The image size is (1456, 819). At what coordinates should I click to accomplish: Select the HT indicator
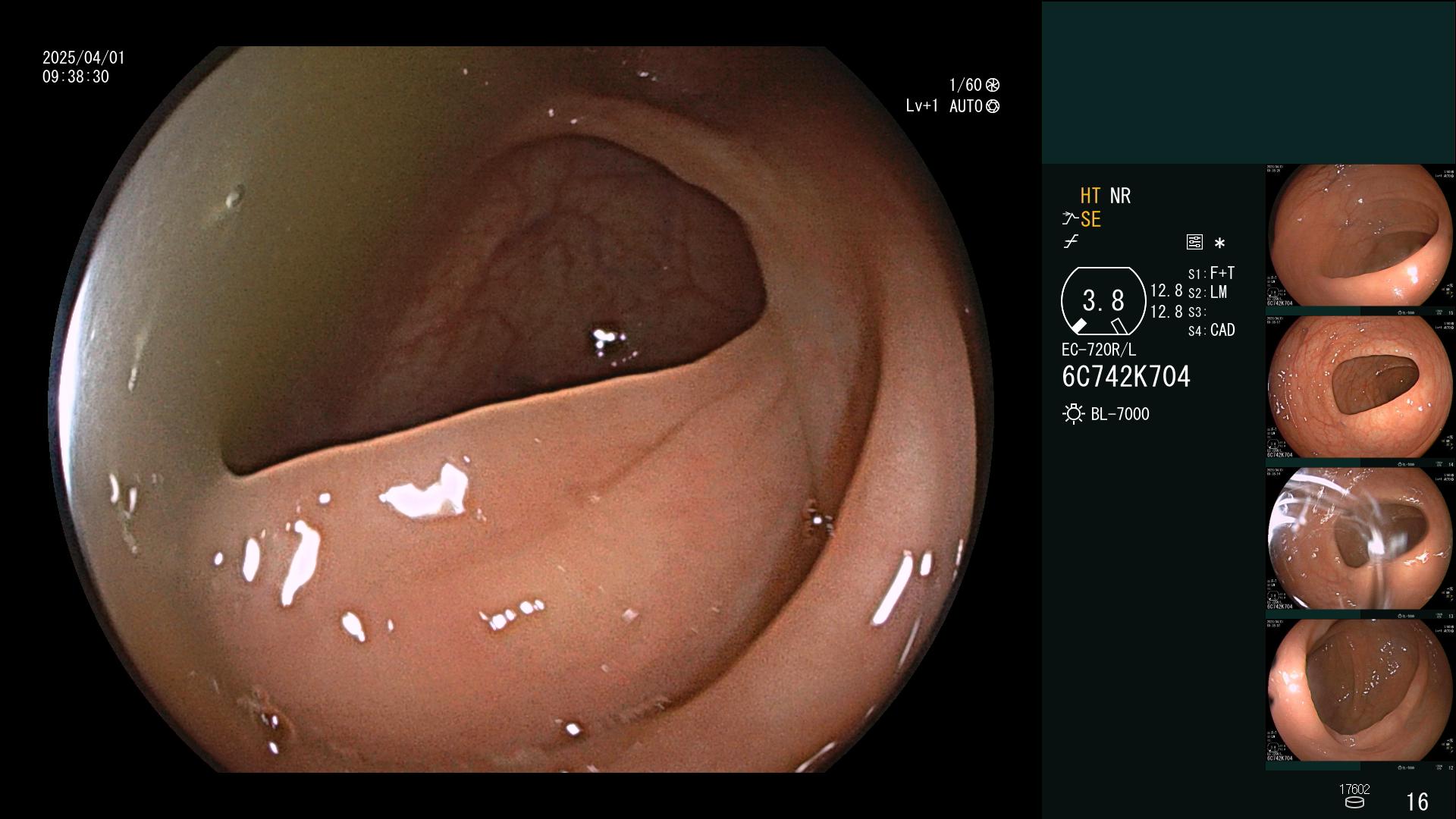coord(1090,196)
